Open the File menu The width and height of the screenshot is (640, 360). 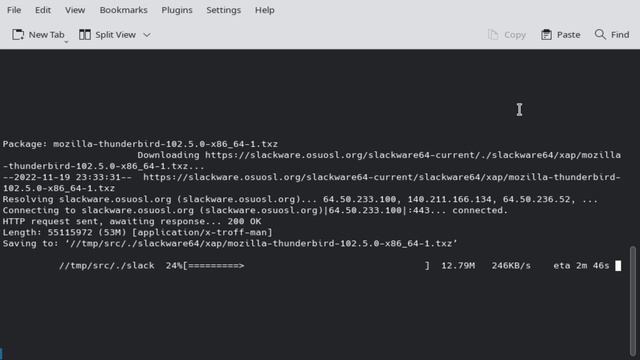[x=14, y=10]
